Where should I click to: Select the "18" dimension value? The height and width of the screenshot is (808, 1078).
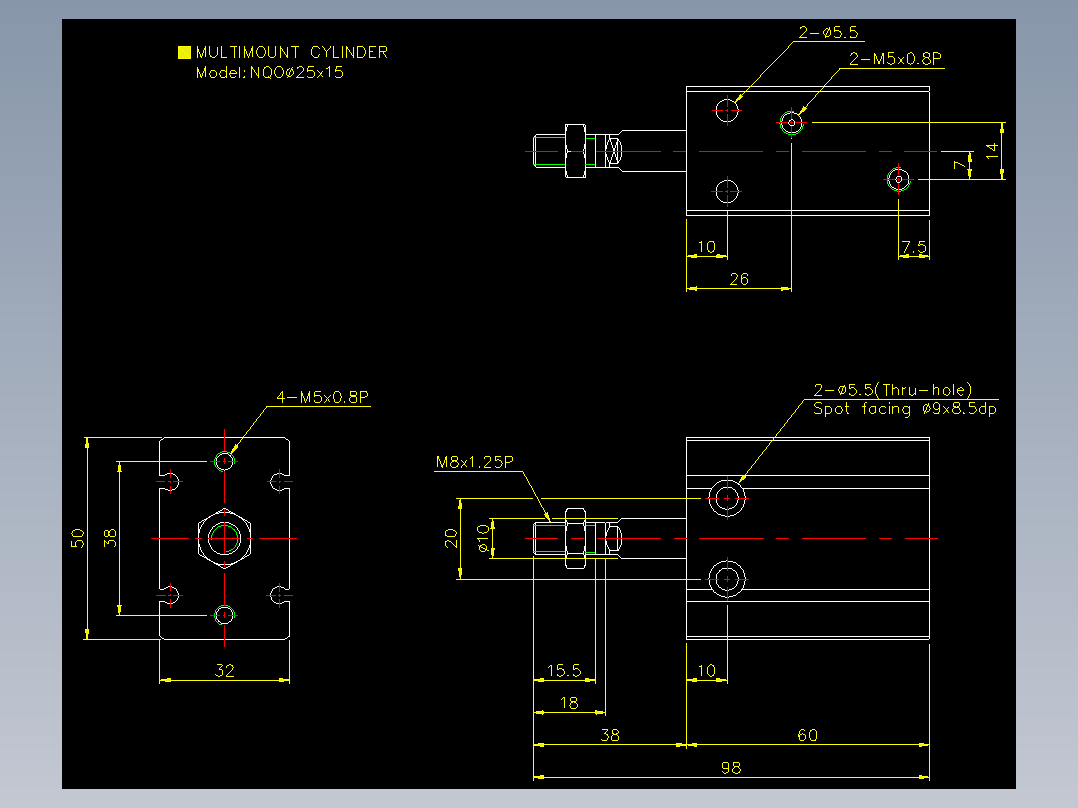click(569, 703)
